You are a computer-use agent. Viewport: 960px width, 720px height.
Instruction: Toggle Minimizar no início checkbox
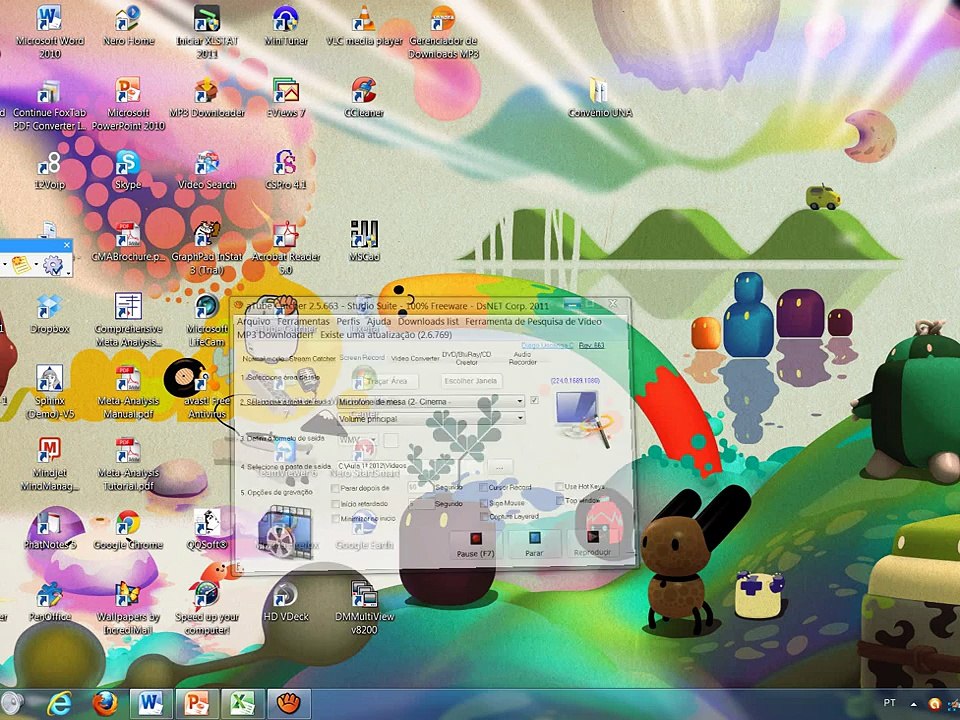pos(335,519)
